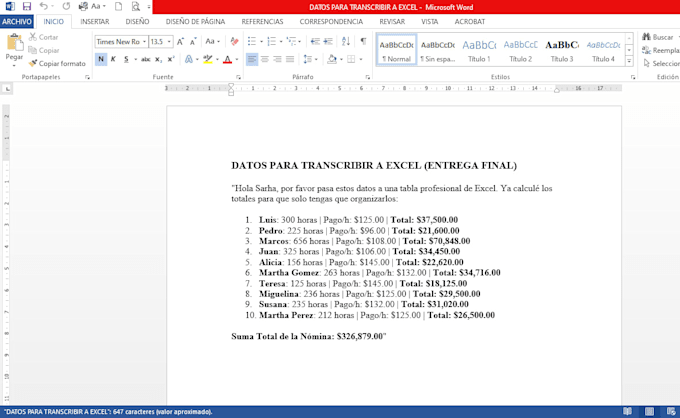Switch to the ACROBAT tab
The height and width of the screenshot is (418, 680).
(x=469, y=22)
